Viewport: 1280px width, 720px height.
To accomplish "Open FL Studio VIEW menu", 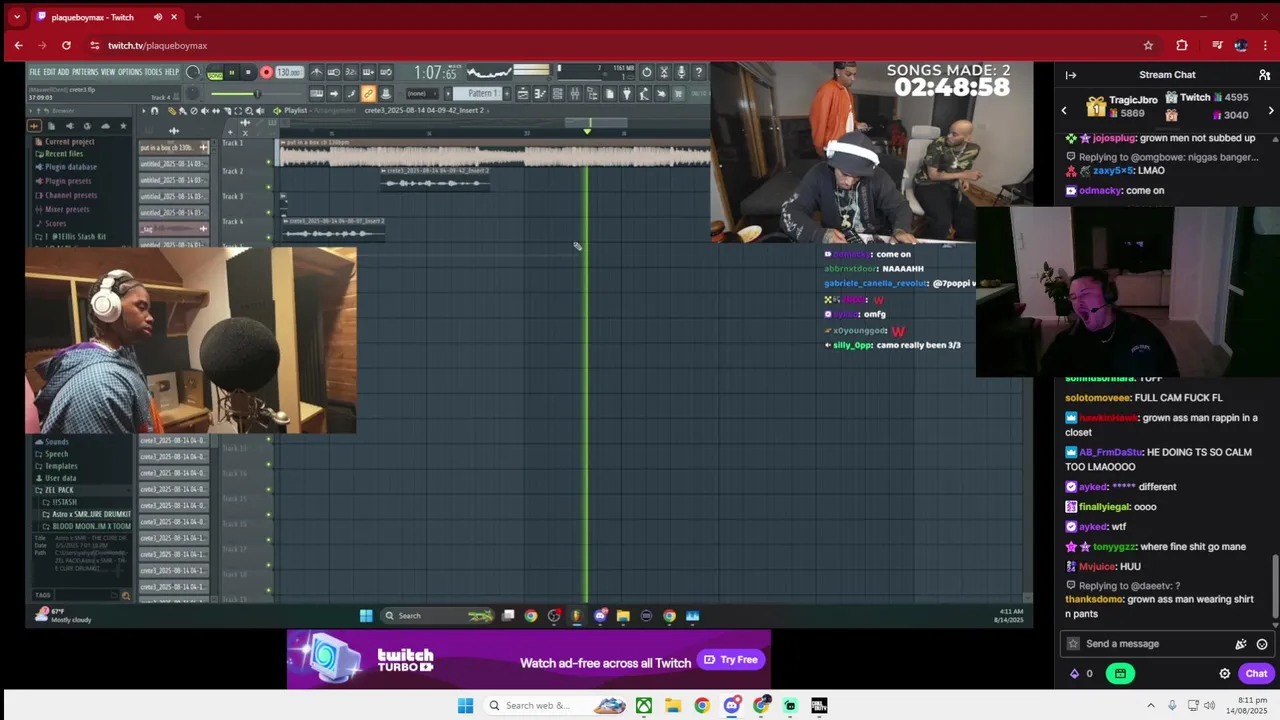I will [107, 72].
